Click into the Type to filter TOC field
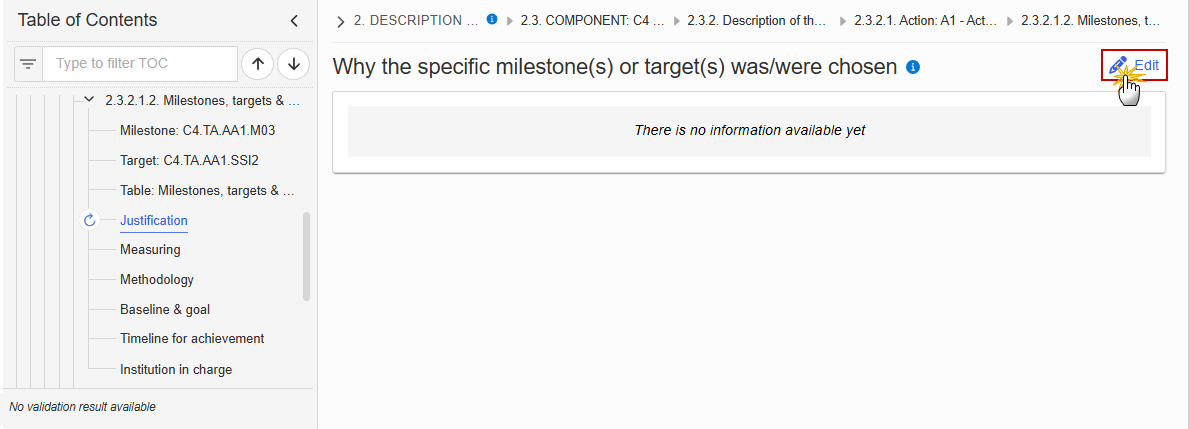This screenshot has height=429, width=1189. click(140, 64)
